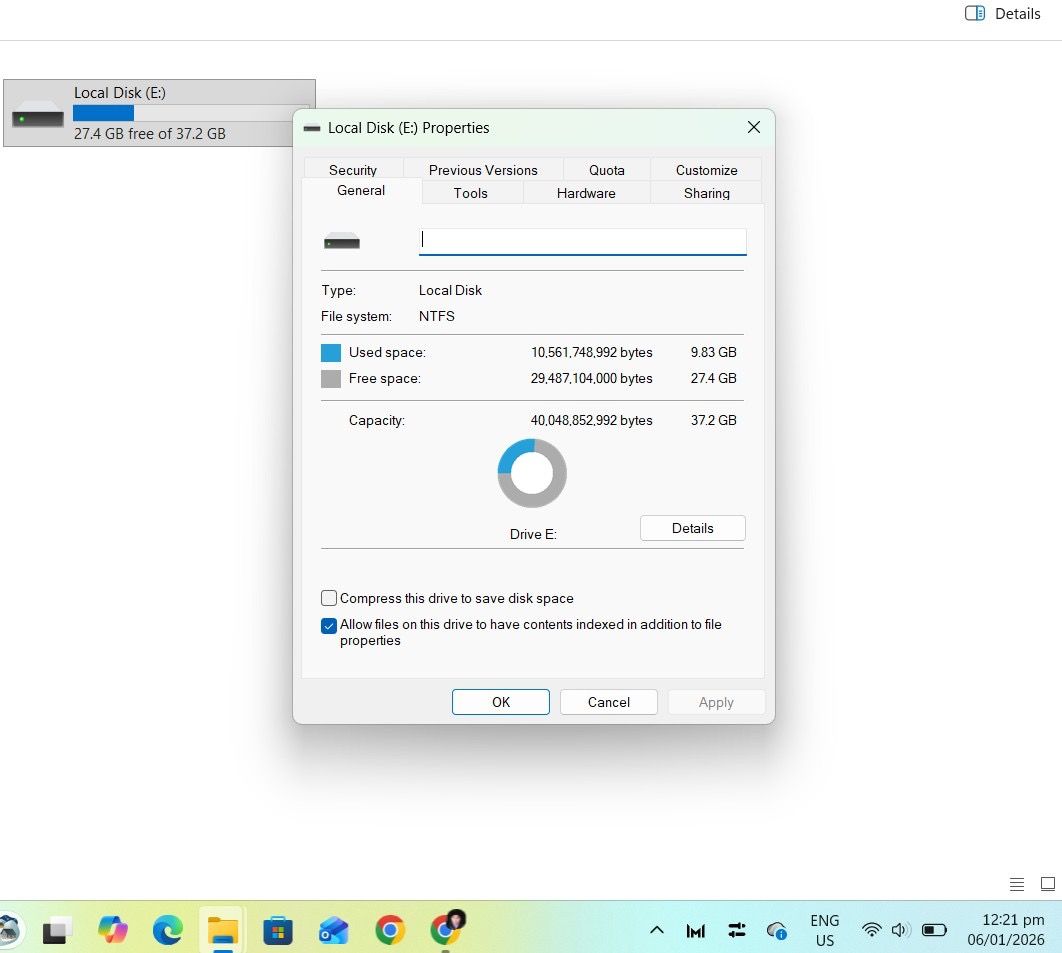Image resolution: width=1062 pixels, height=953 pixels.
Task: Click the drive label text field
Action: [x=582, y=241]
